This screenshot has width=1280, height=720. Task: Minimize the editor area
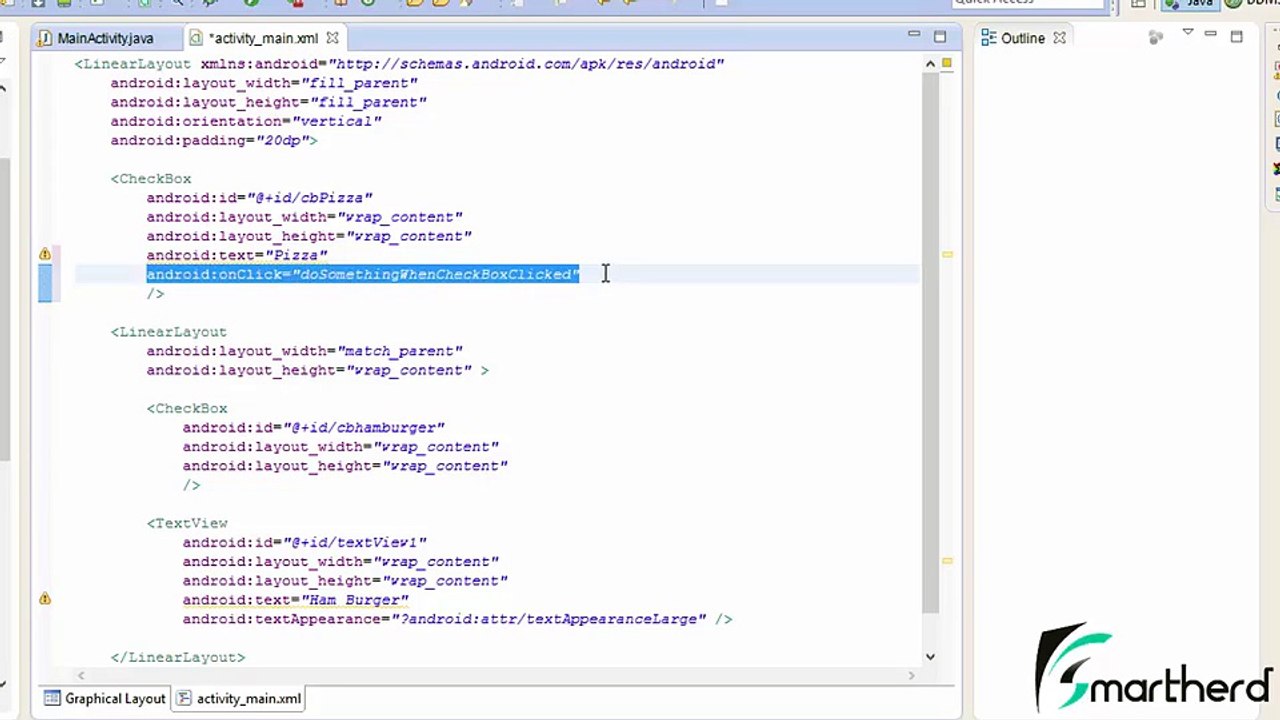coord(914,35)
